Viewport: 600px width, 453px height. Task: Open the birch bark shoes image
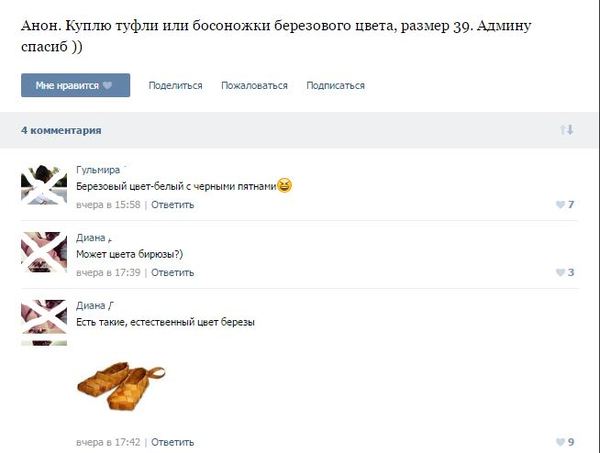coord(122,380)
